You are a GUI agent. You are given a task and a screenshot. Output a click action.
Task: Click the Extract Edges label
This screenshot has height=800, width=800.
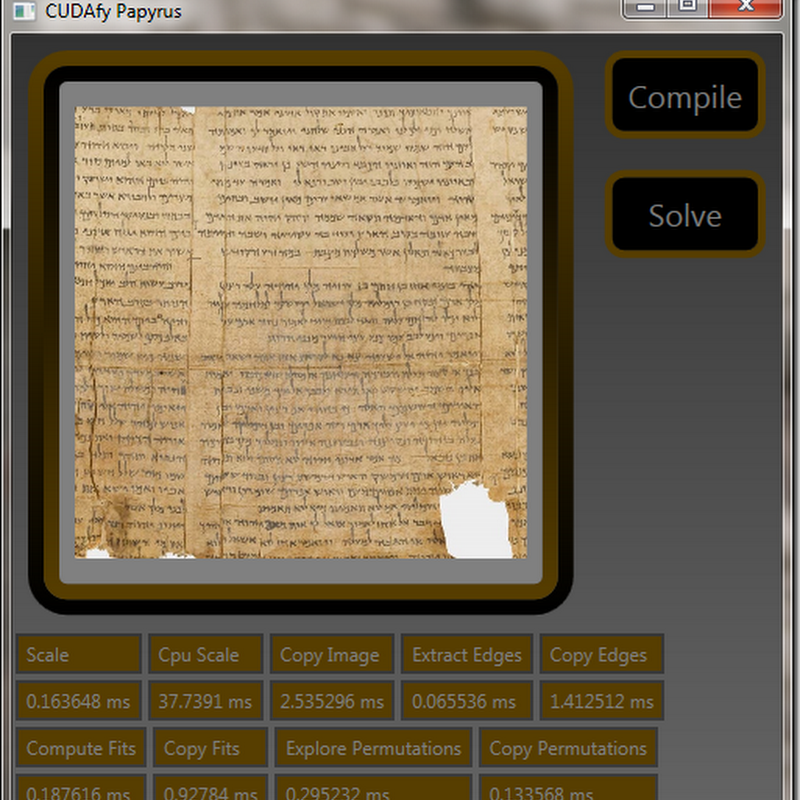point(467,655)
